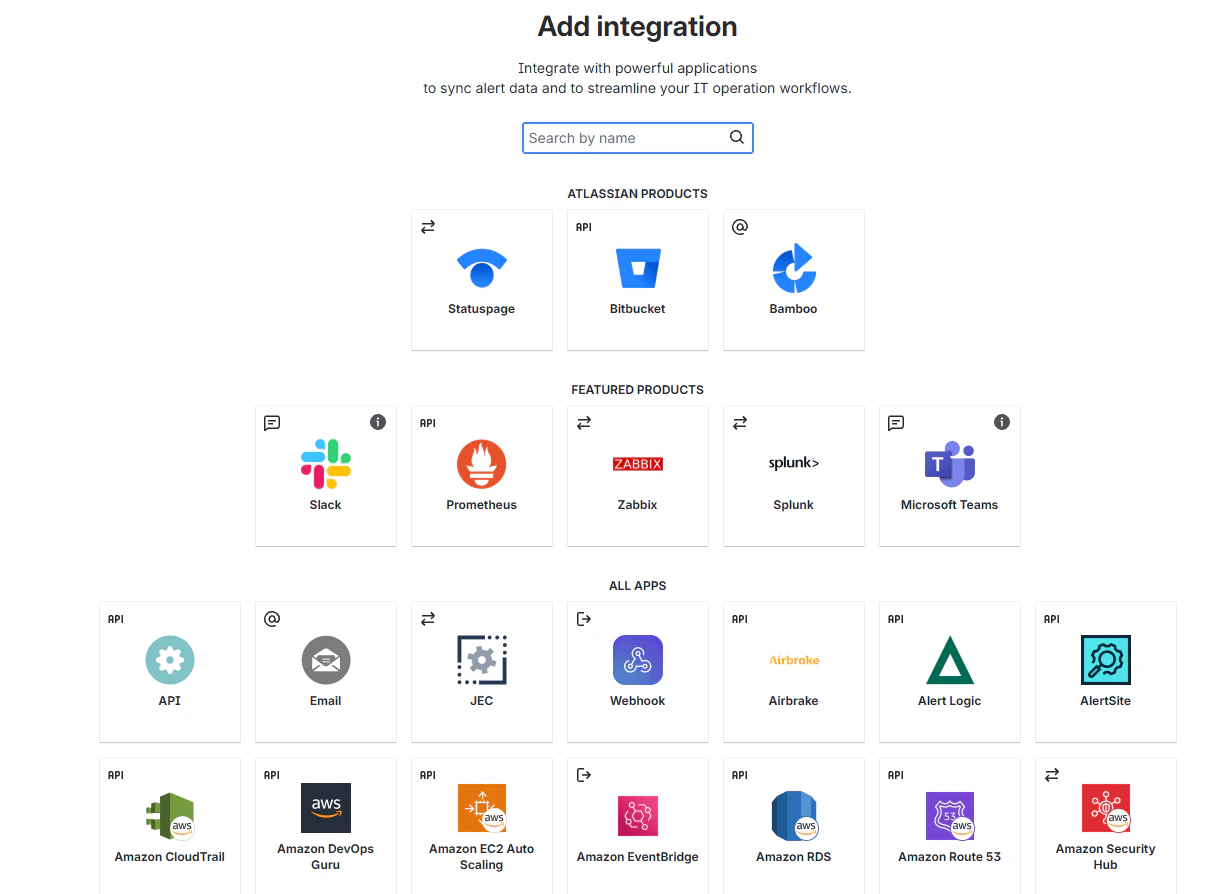Screen dimensions: 1231x894
Task: Click the JEC card label
Action: point(482,701)
